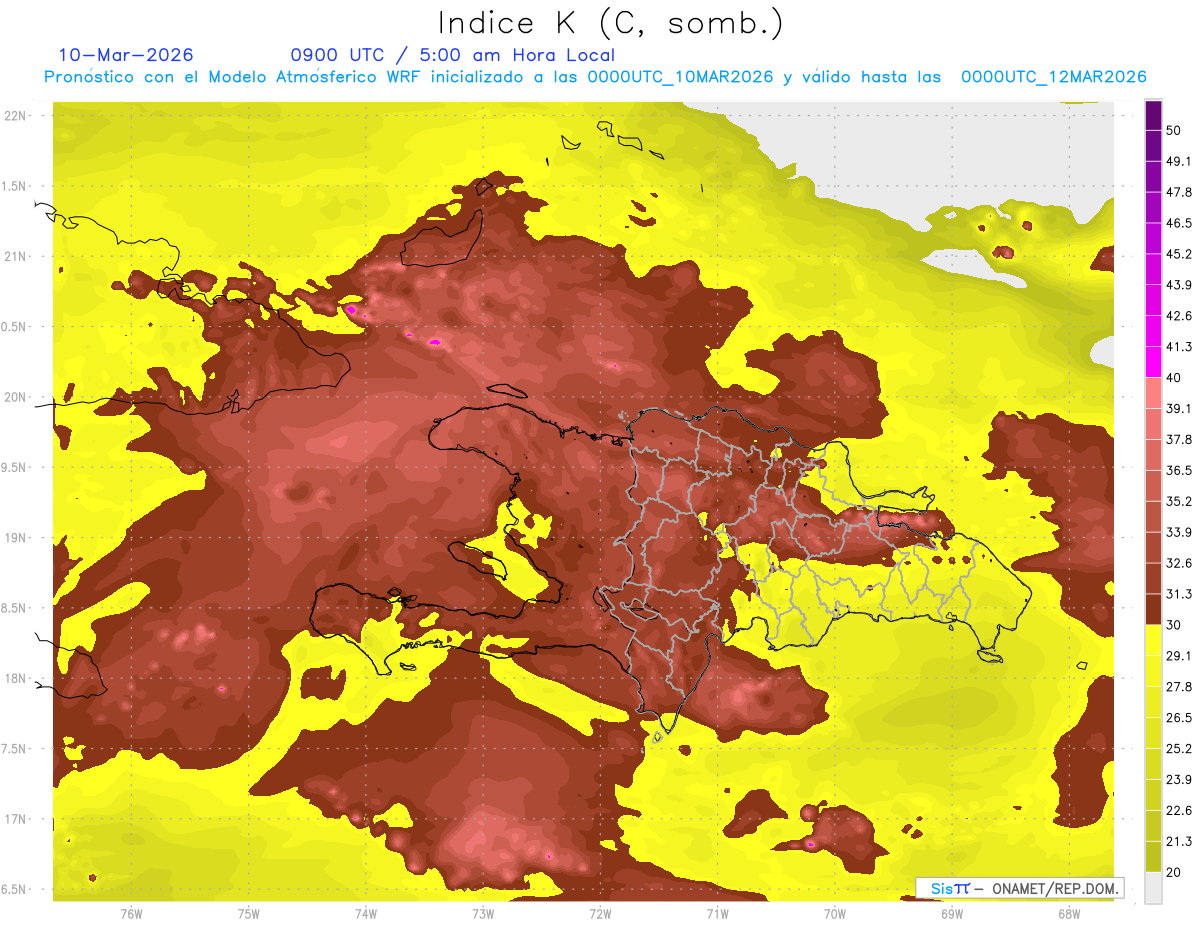
Task: Pick the salmon colorbar swatch between 39.1 and 40
Action: (x=1153, y=393)
